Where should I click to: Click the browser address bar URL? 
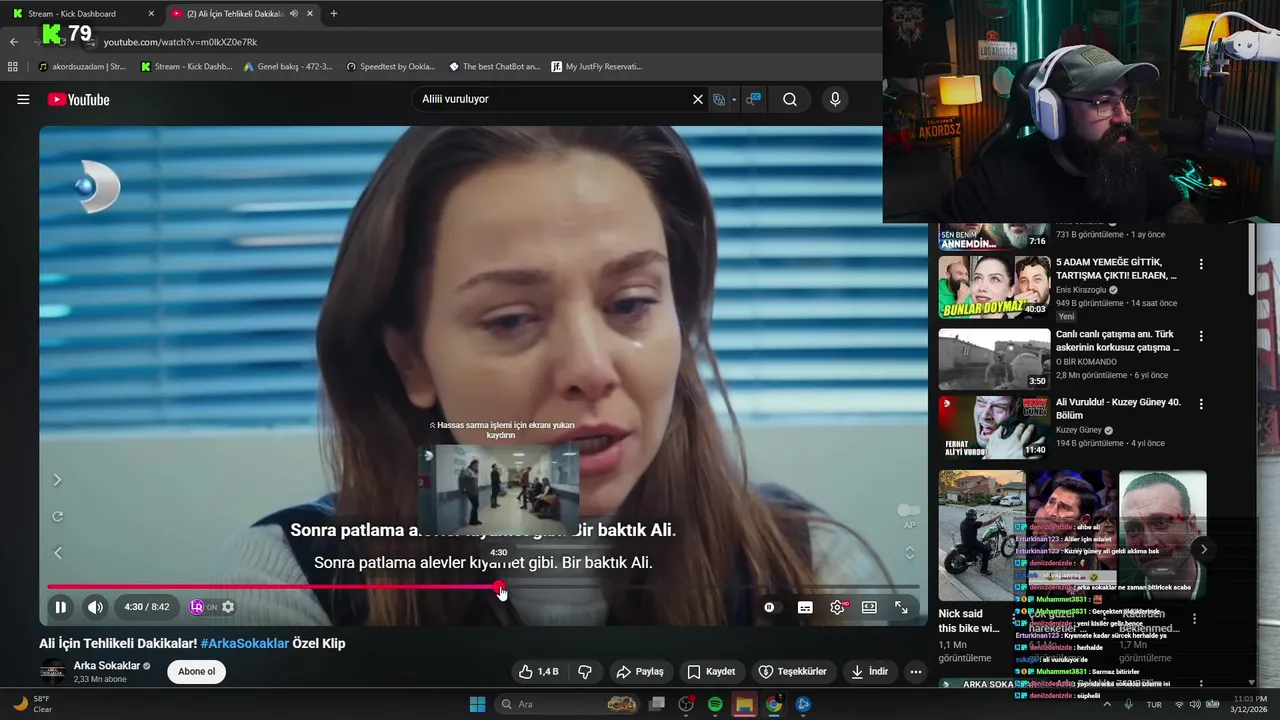click(180, 42)
